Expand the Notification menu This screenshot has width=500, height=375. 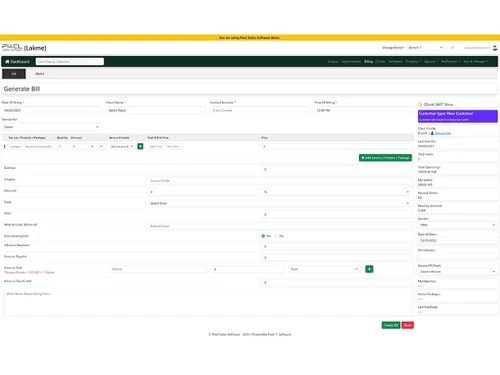click(x=451, y=62)
